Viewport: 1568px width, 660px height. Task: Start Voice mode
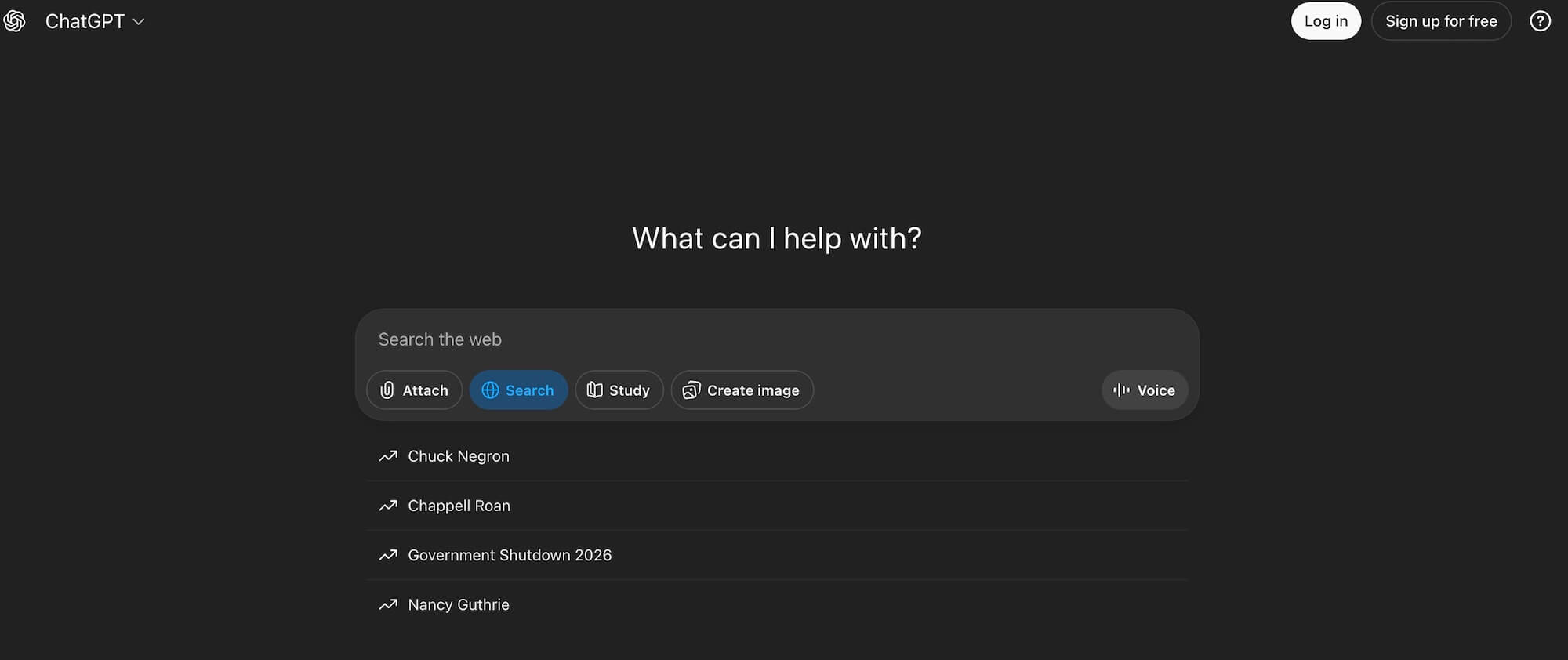(1145, 390)
